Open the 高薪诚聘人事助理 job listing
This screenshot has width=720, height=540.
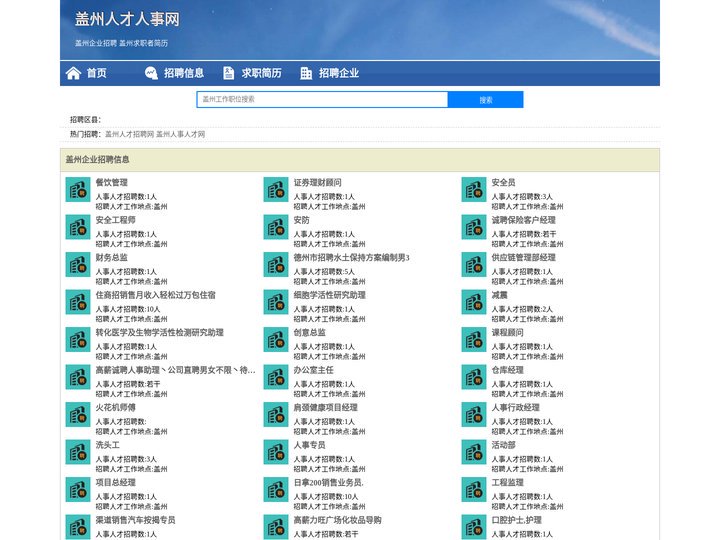pyautogui.click(x=175, y=370)
